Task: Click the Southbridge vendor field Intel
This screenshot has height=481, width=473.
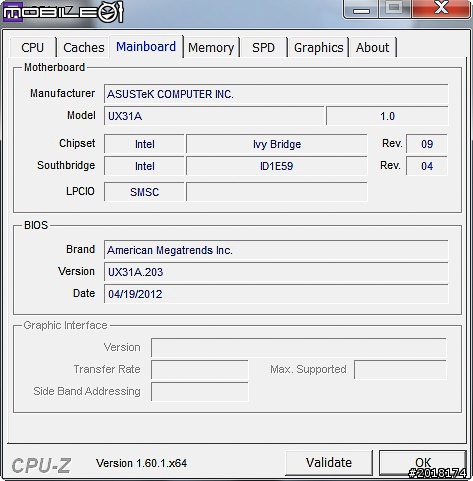Action: pyautogui.click(x=144, y=166)
